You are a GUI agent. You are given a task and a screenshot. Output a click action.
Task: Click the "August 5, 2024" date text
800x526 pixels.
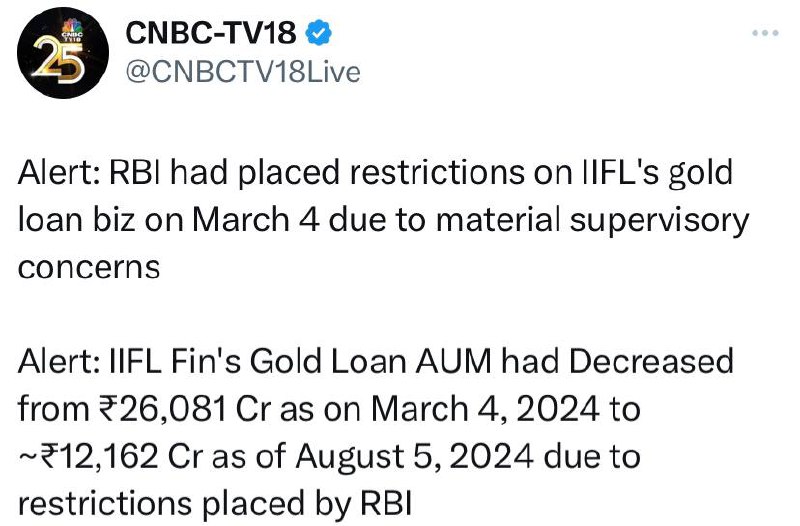(415, 456)
